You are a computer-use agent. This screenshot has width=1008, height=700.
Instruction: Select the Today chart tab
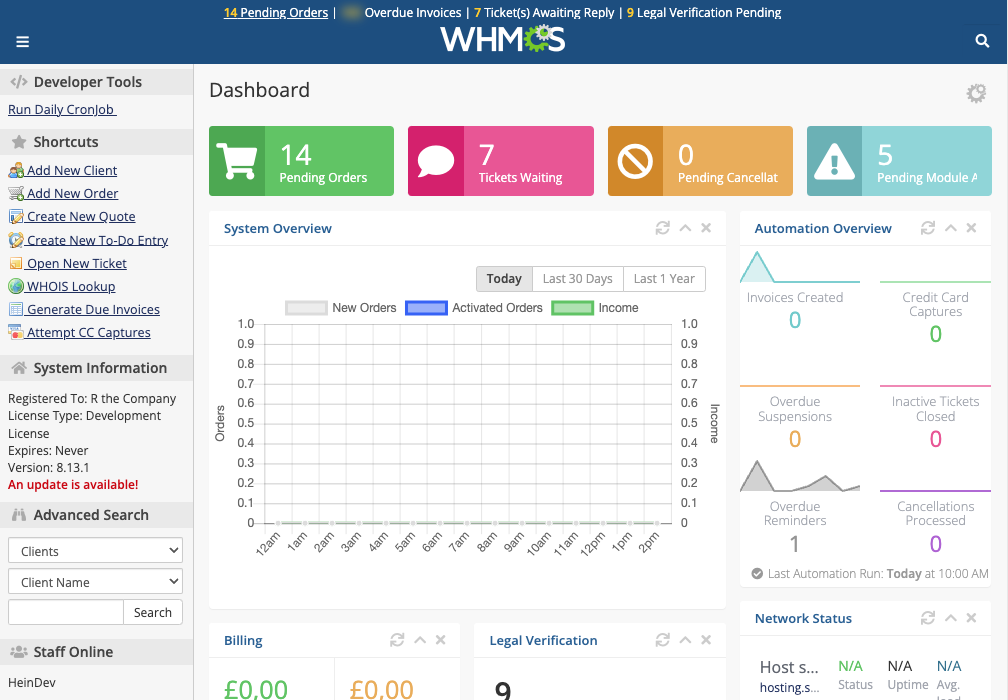coord(504,279)
